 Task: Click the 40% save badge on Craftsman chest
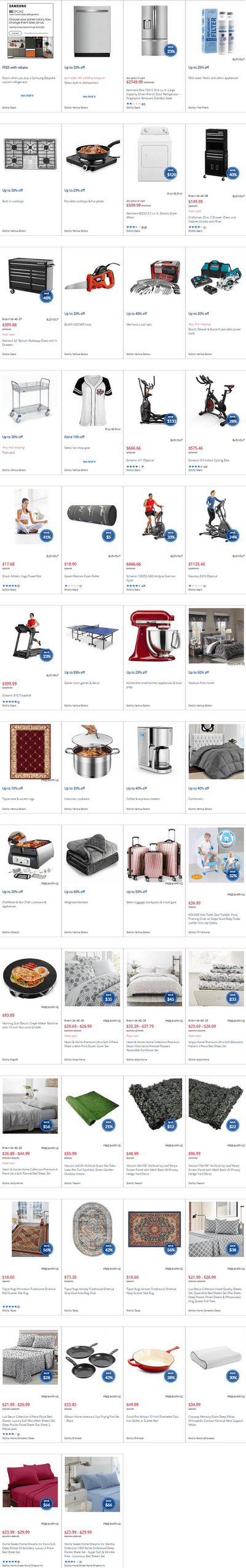click(232, 173)
